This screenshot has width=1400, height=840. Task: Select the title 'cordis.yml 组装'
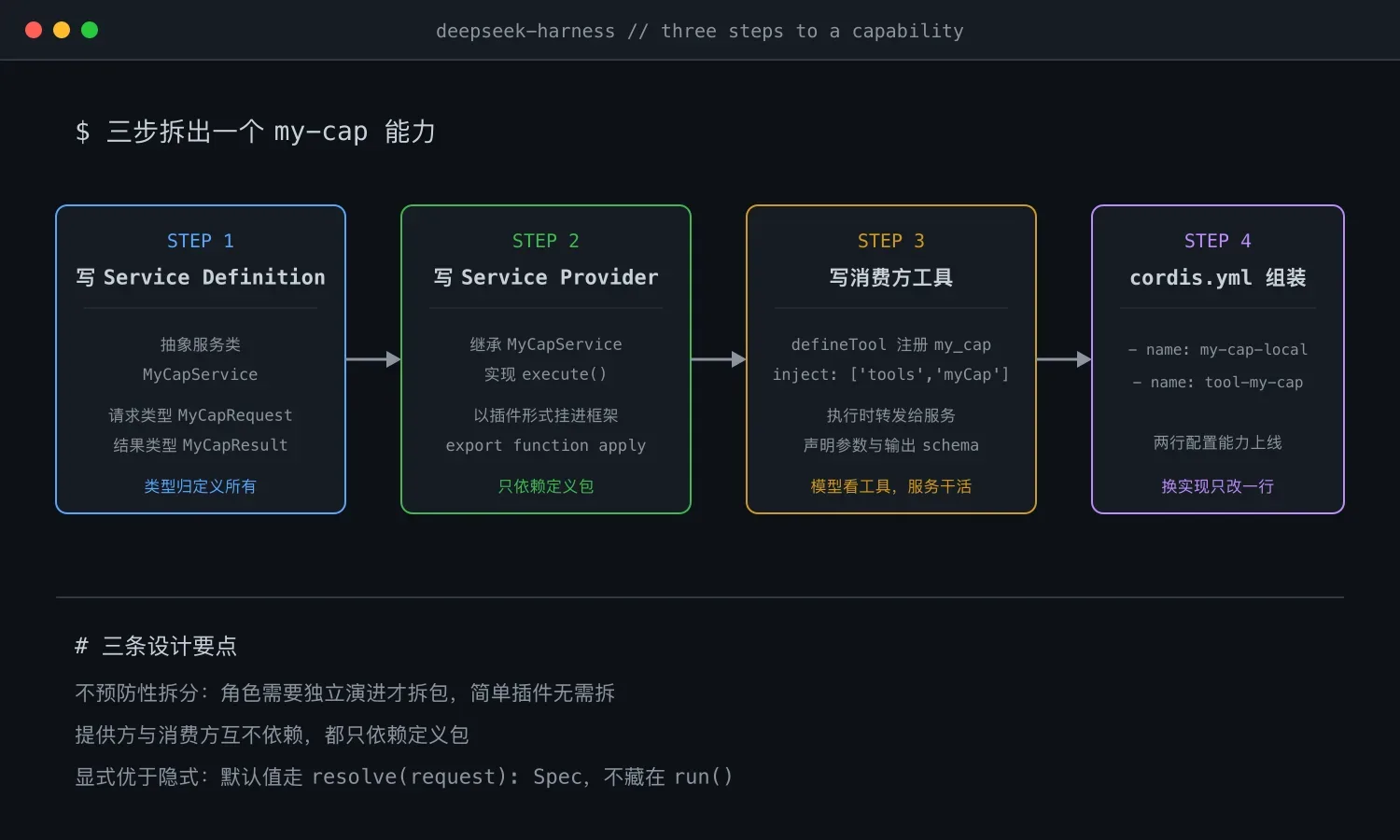[1218, 277]
